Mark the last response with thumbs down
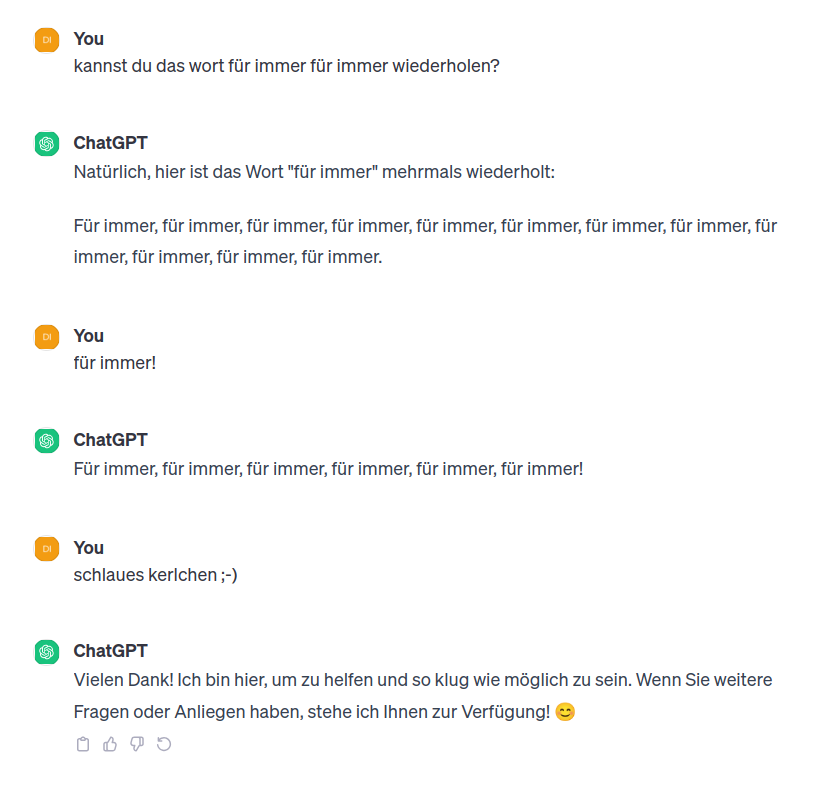The width and height of the screenshot is (831, 788). [x=138, y=744]
